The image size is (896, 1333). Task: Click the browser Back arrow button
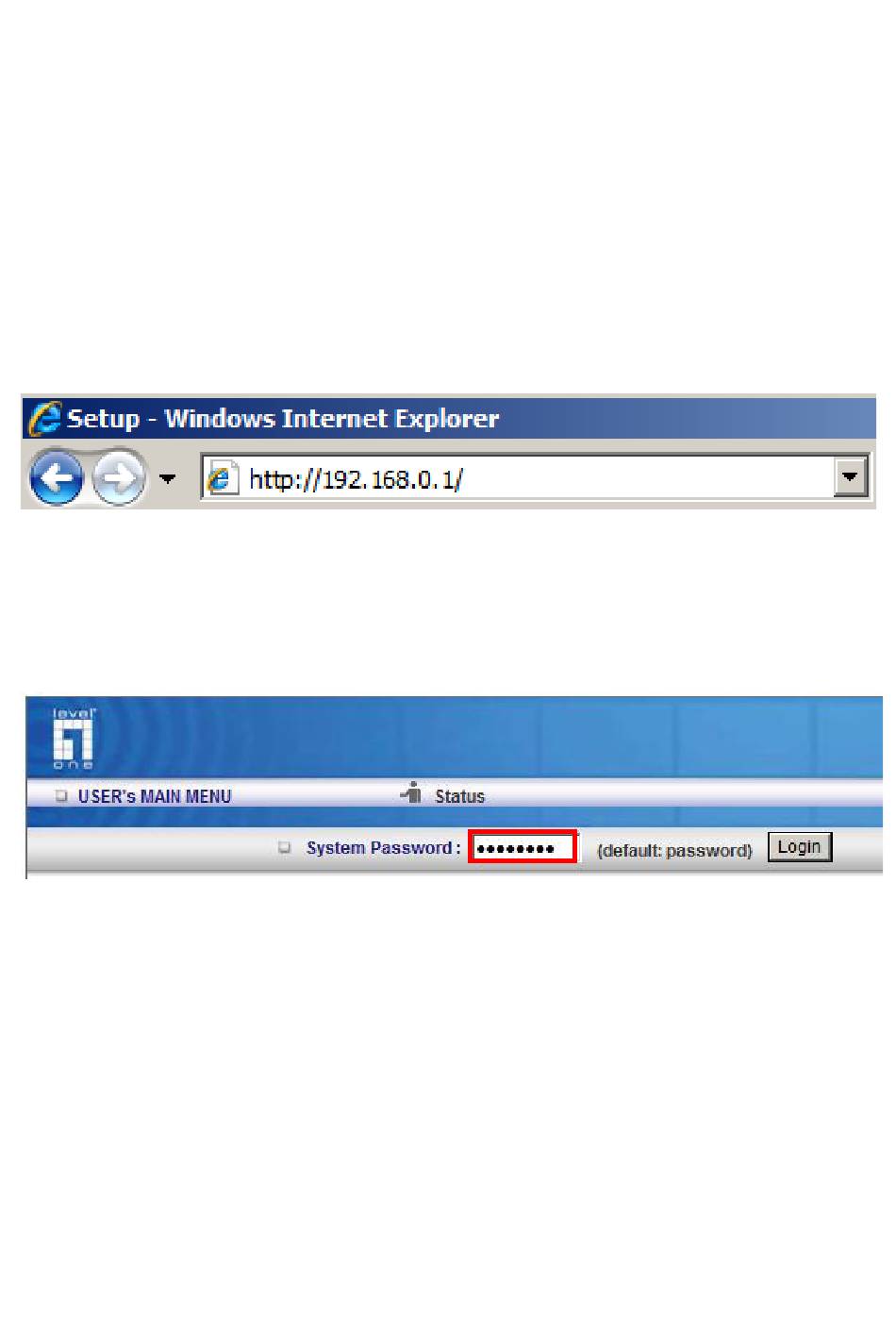56,478
